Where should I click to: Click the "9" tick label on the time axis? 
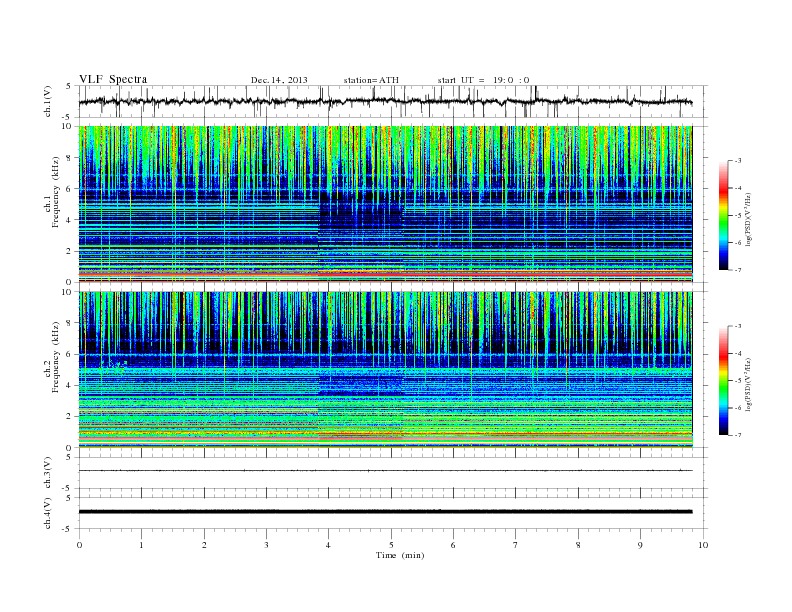[x=640, y=545]
